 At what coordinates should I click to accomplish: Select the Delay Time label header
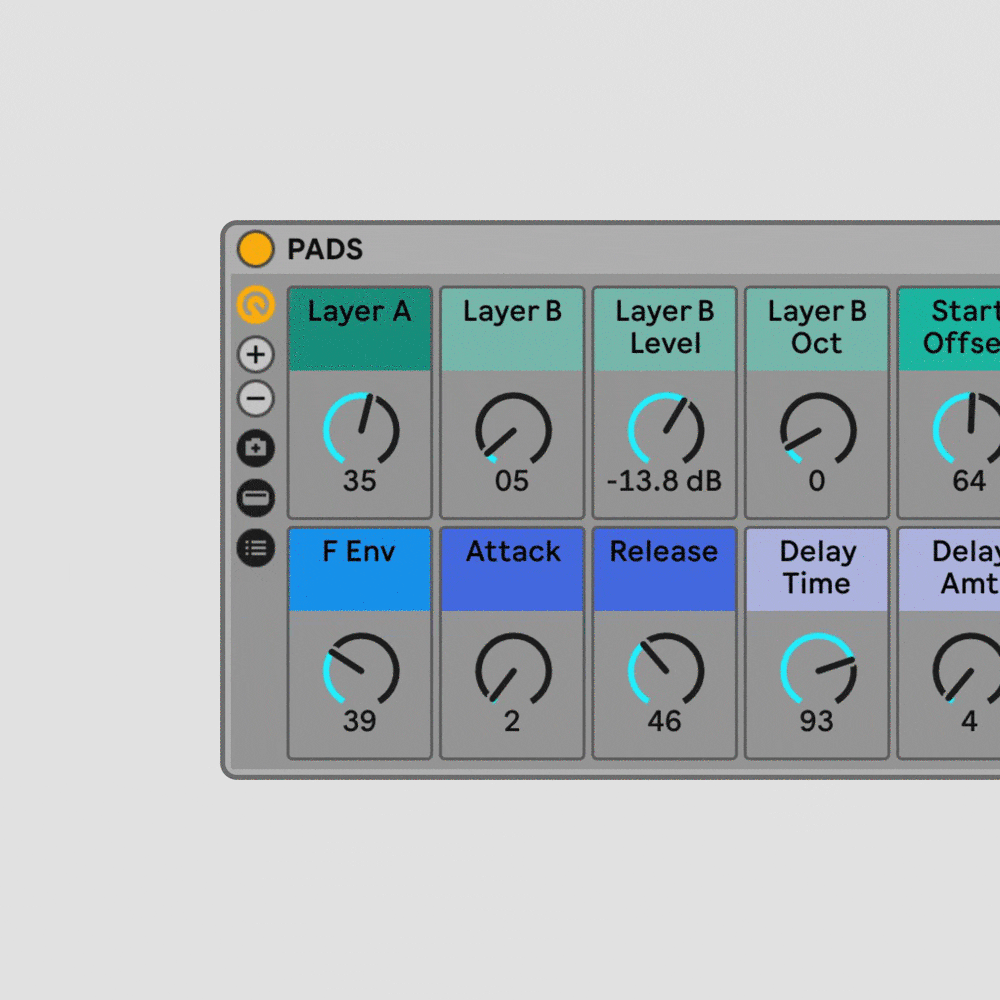click(x=817, y=570)
